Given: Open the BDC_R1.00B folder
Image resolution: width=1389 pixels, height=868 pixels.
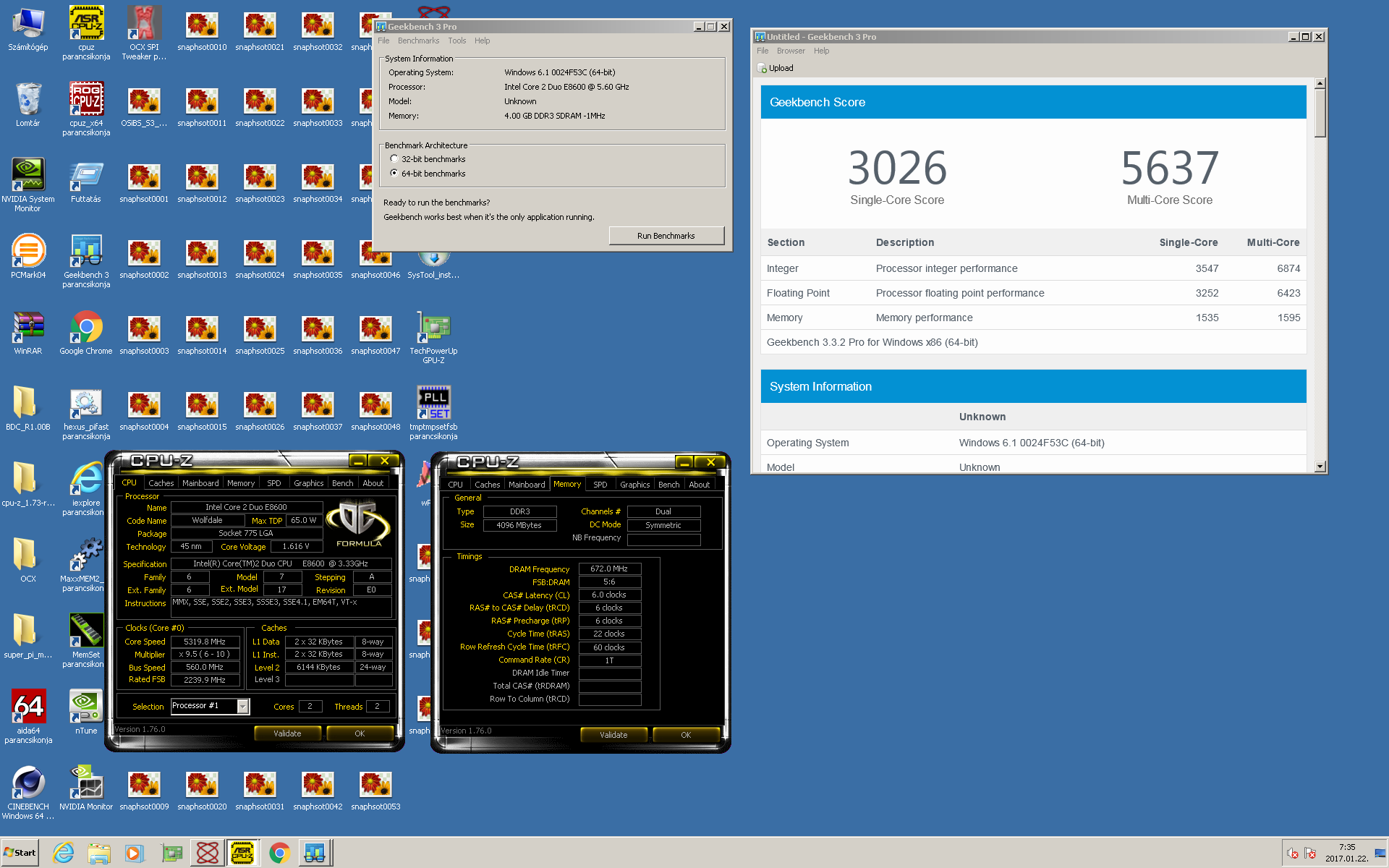Looking at the screenshot, I should coord(27,409).
